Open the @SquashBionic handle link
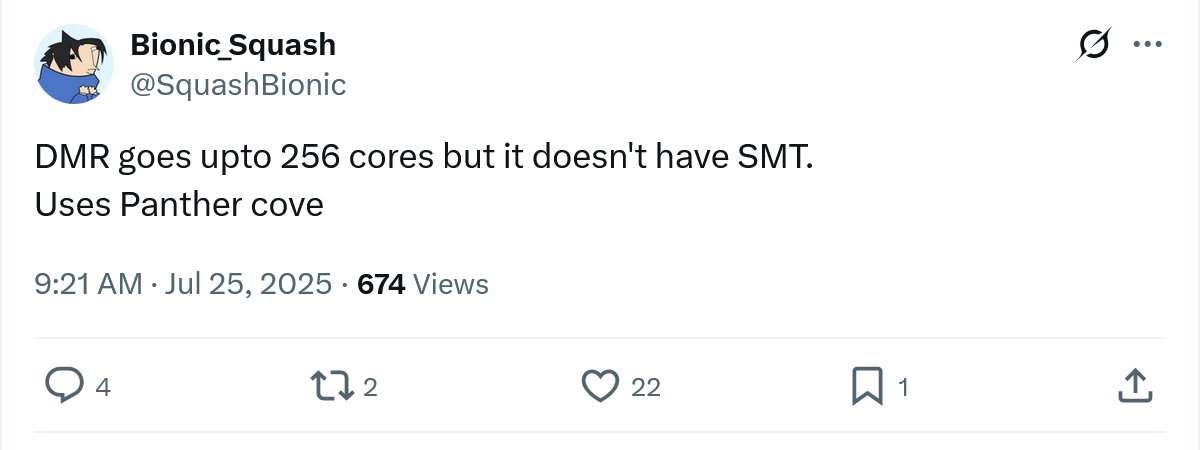The image size is (1200, 450). point(238,85)
